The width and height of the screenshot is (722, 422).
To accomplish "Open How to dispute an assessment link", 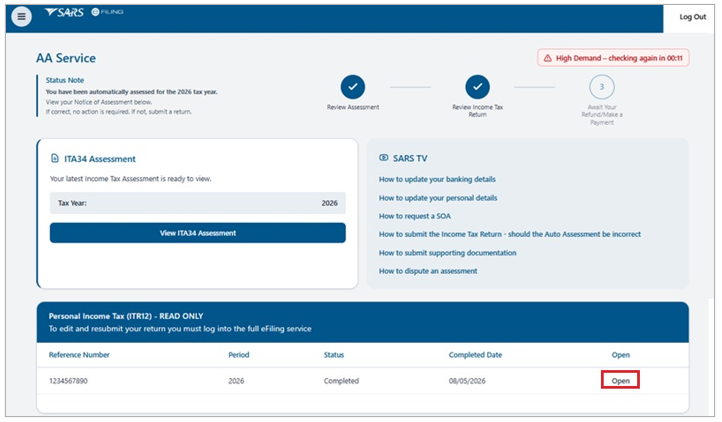I will point(428,271).
